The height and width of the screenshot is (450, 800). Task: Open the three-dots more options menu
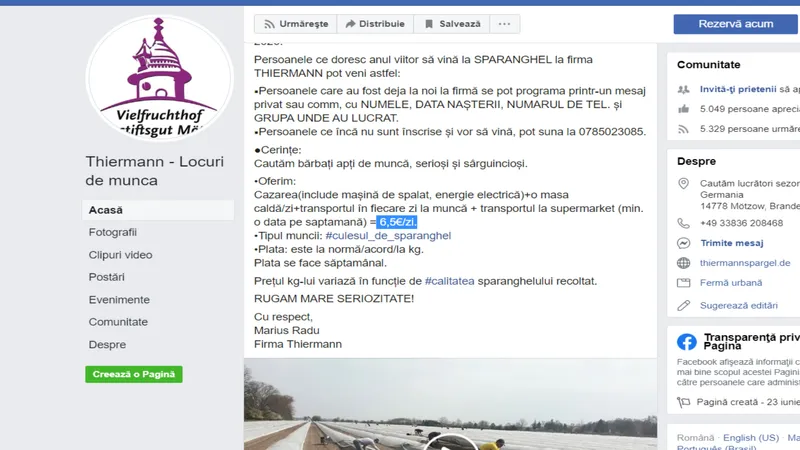pyautogui.click(x=505, y=24)
